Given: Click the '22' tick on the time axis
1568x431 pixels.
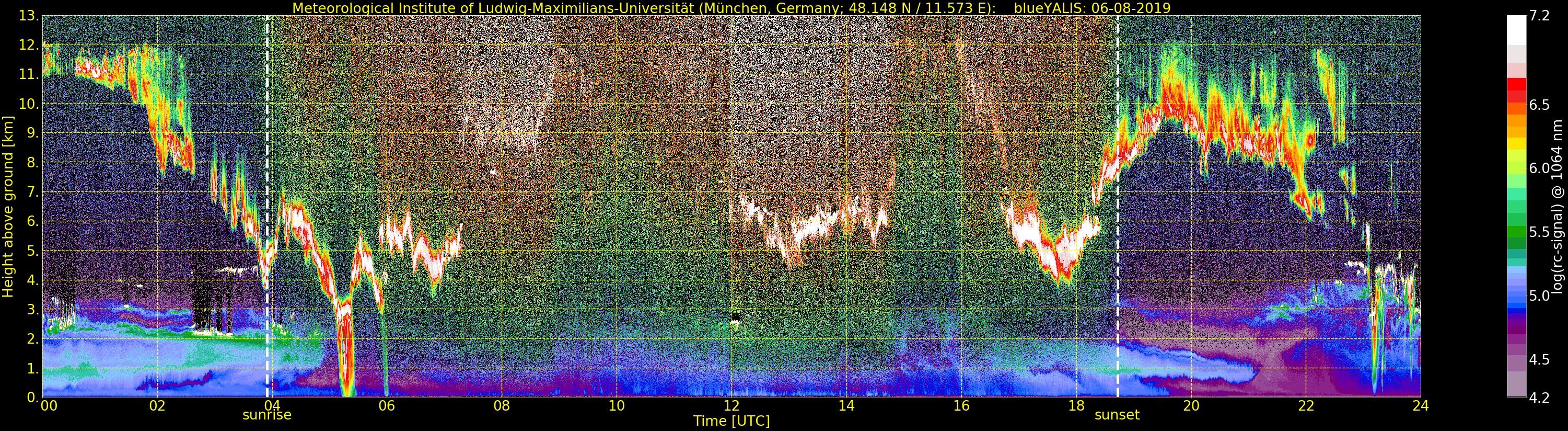Looking at the screenshot, I should [x=1306, y=406].
